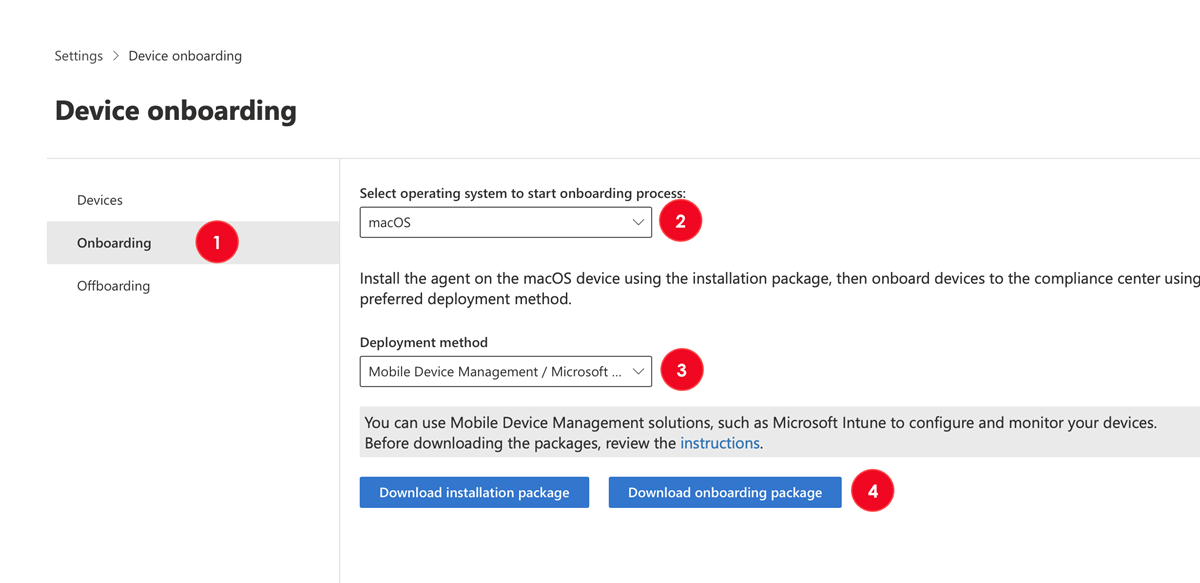Open the Devices section in the sidebar
The image size is (1200, 583).
(100, 200)
